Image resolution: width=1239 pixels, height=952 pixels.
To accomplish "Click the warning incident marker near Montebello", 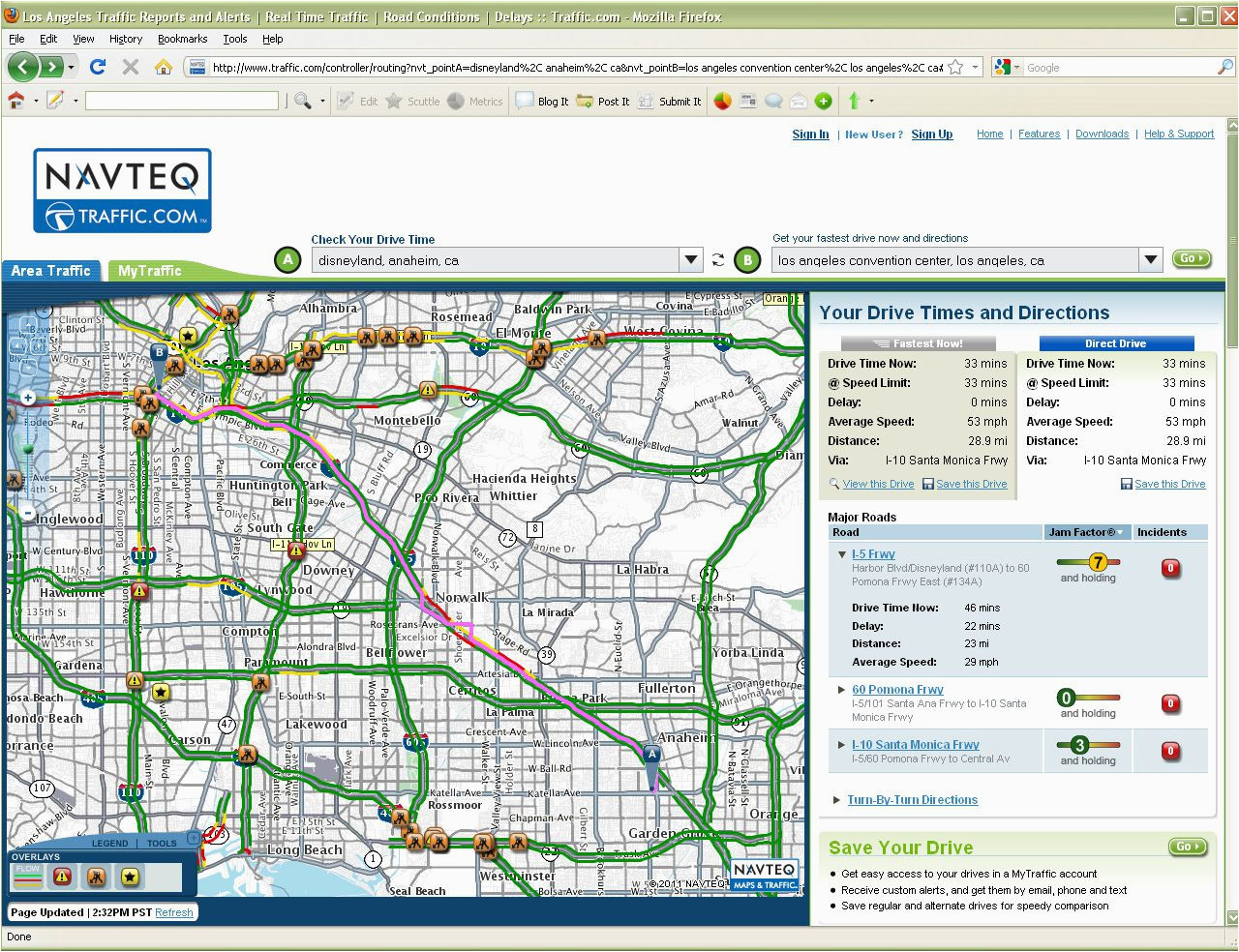I will pos(428,390).
